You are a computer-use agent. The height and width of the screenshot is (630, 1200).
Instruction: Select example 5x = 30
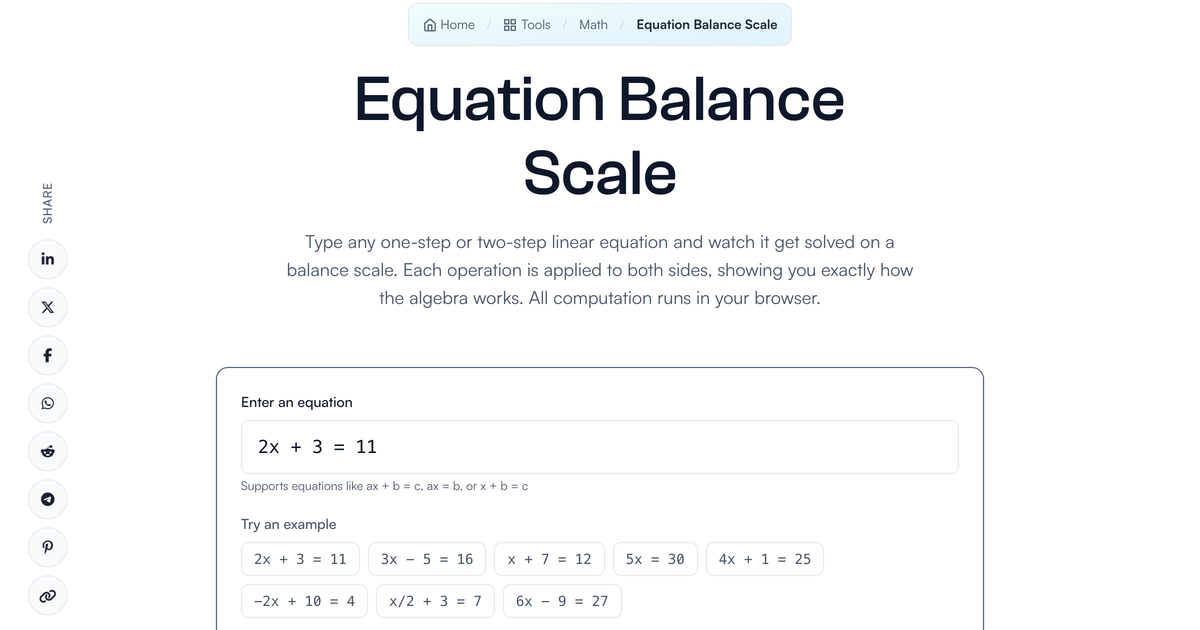(x=655, y=559)
